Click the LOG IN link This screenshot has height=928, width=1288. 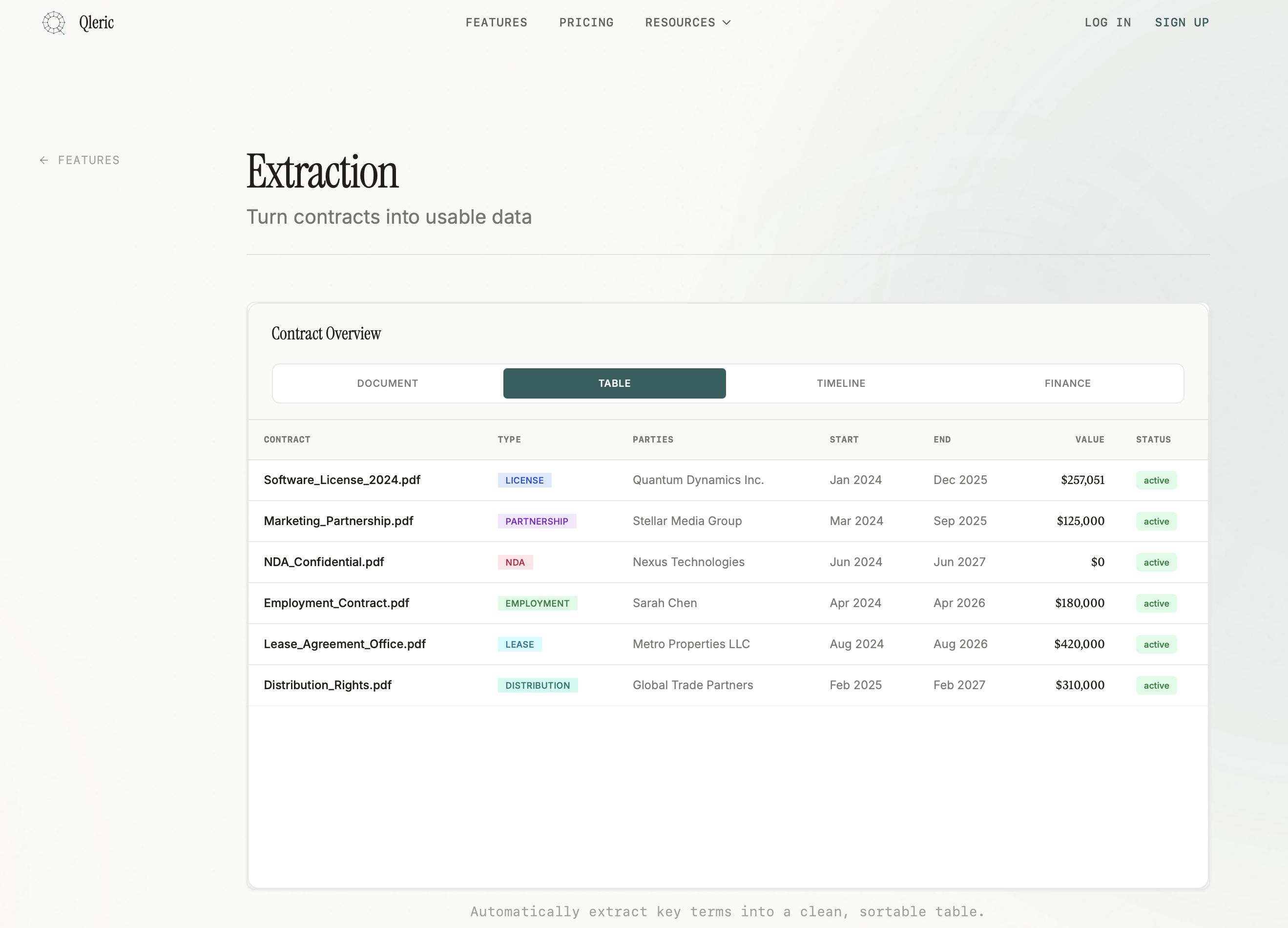click(x=1108, y=22)
